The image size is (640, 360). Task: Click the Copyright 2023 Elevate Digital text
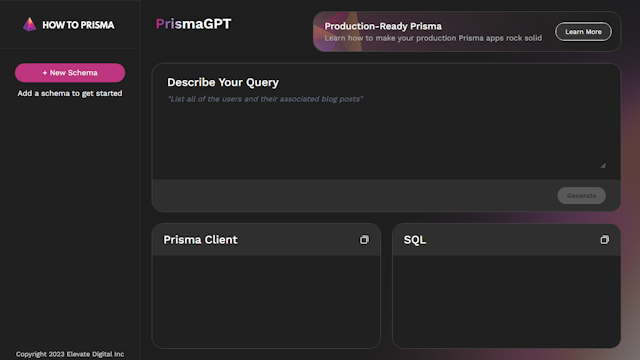pos(70,354)
